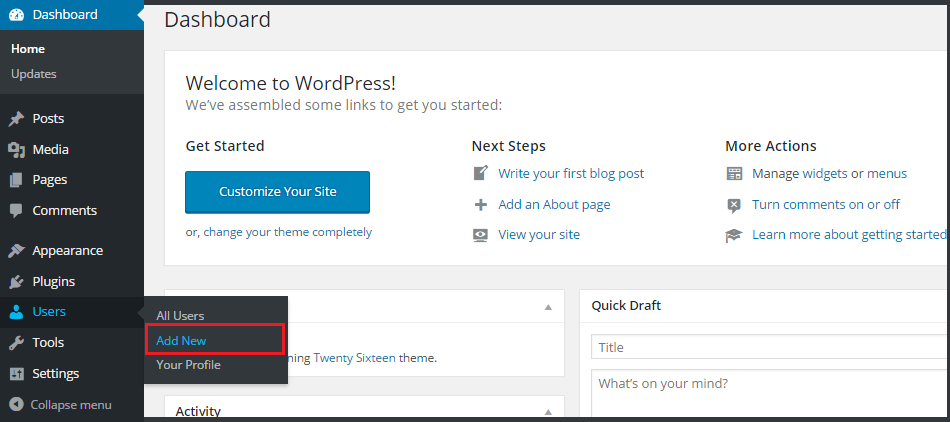Screen dimensions: 950x422
Task: Select All Users in the Users submenu
Action: 180,315
